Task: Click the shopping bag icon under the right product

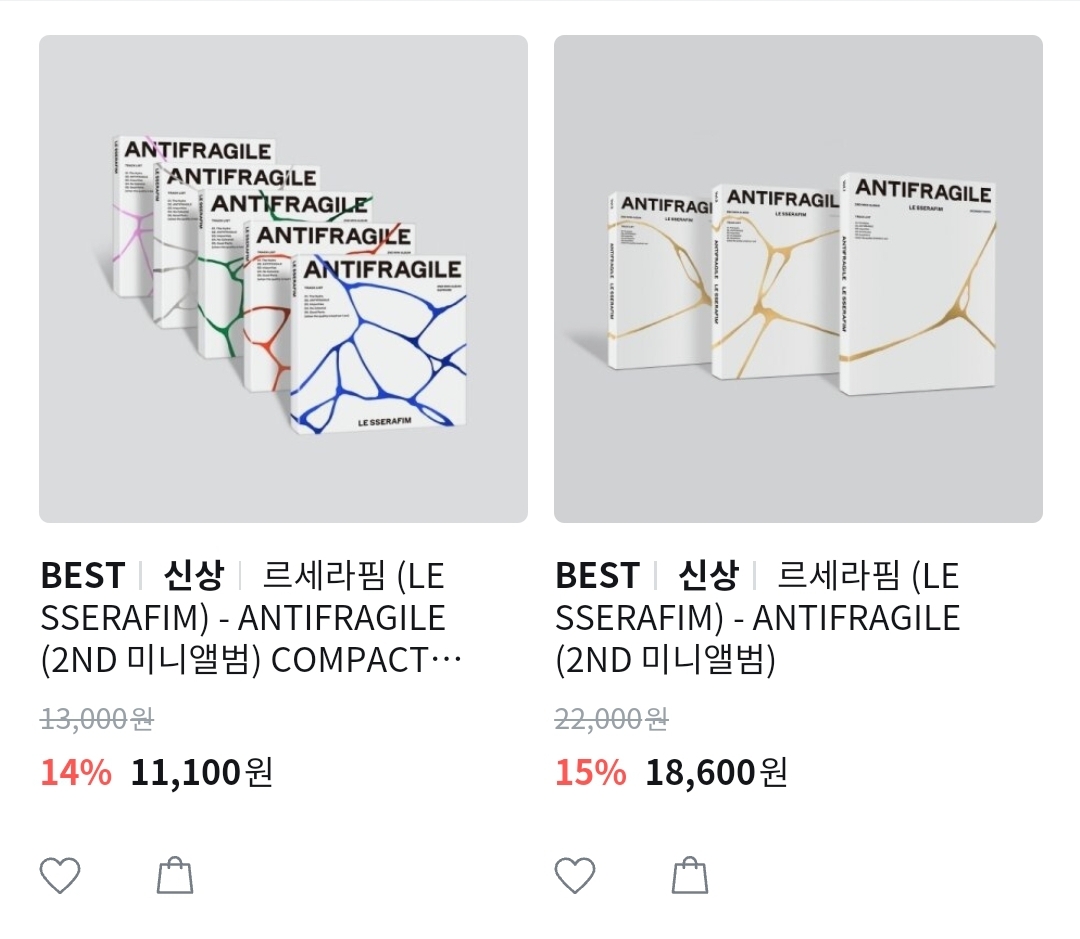Action: [689, 875]
